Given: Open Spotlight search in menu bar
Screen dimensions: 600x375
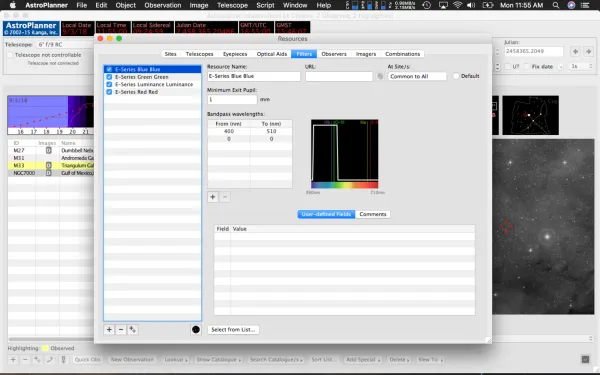Looking at the screenshot, I should tap(556, 5).
